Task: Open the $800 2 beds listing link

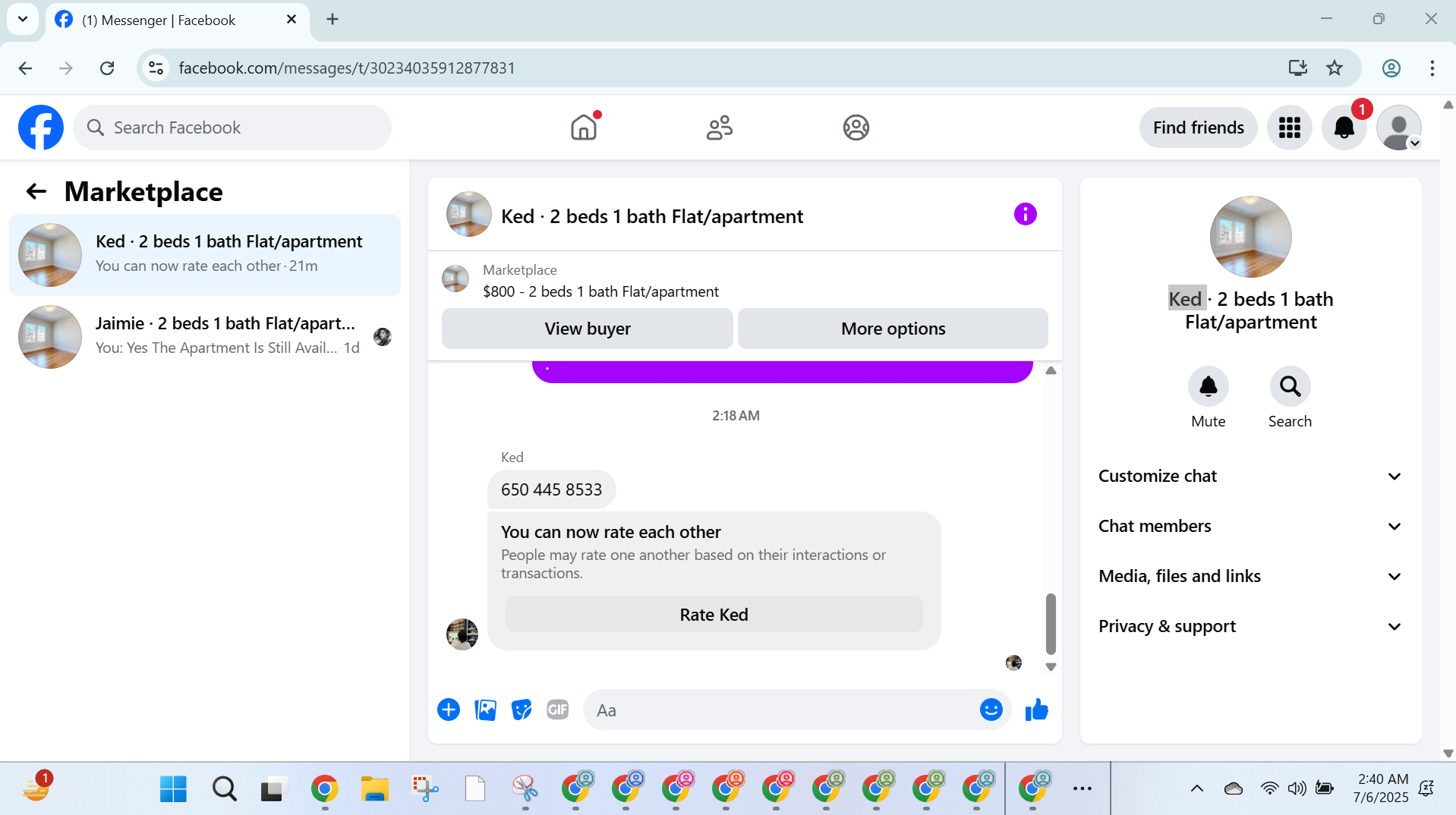Action: pyautogui.click(x=600, y=291)
